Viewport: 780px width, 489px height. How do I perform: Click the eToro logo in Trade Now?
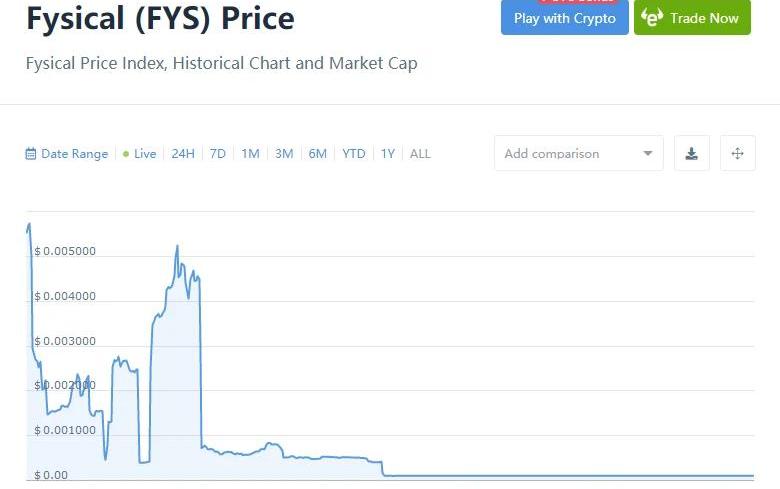[652, 18]
